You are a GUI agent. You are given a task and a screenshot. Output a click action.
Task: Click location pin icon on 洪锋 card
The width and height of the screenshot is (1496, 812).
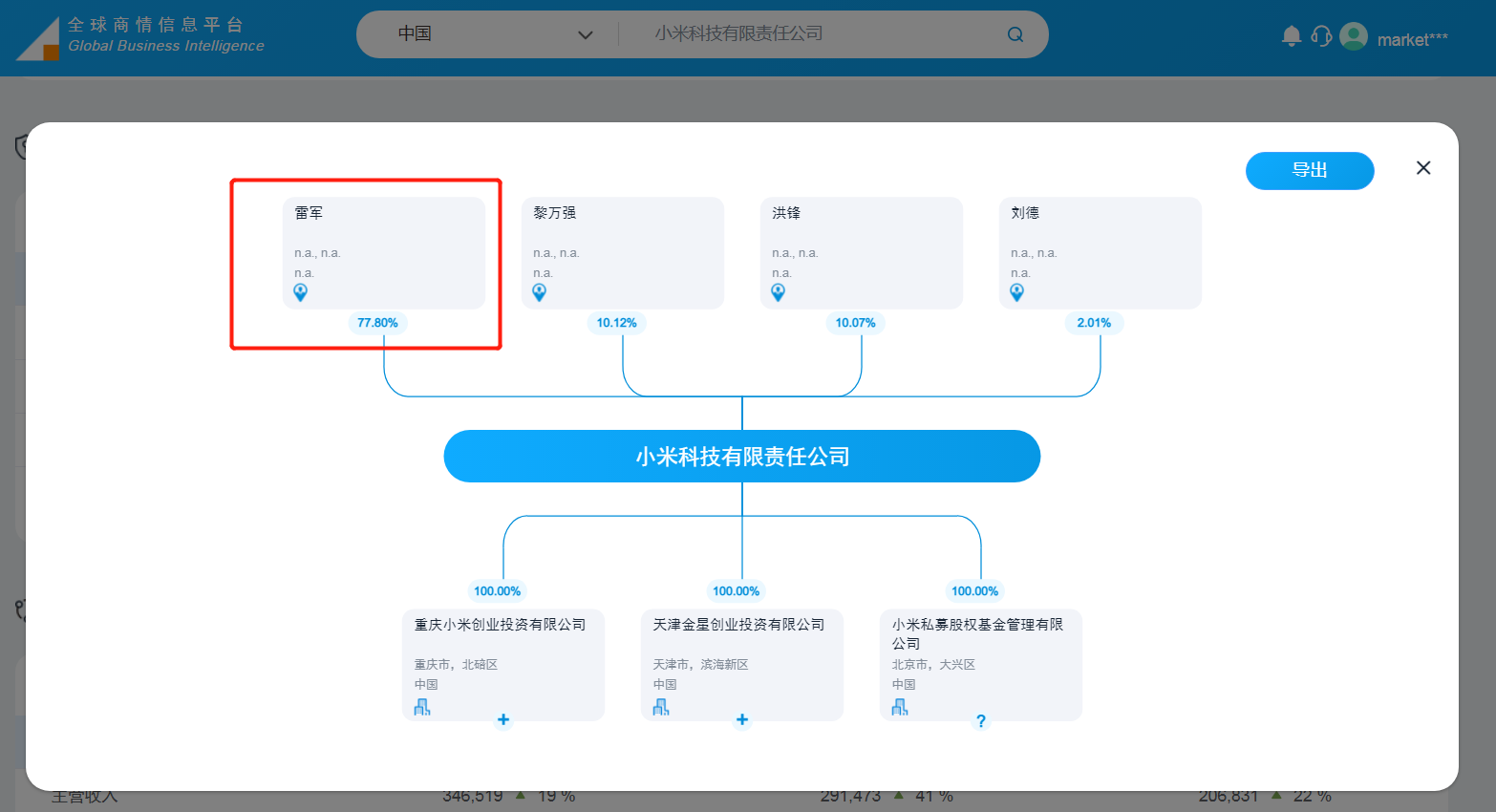[779, 292]
